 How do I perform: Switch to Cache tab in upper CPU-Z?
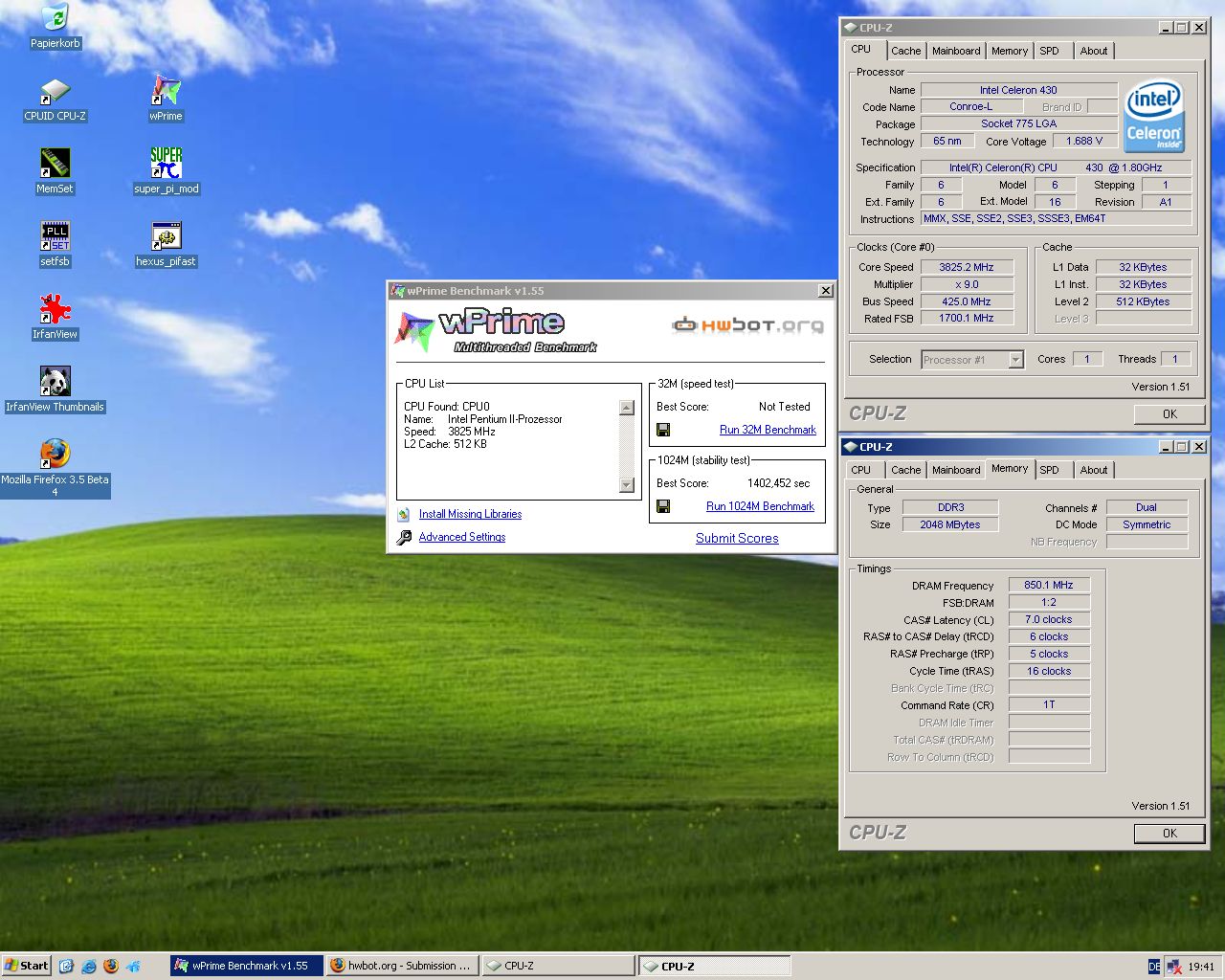[x=905, y=51]
